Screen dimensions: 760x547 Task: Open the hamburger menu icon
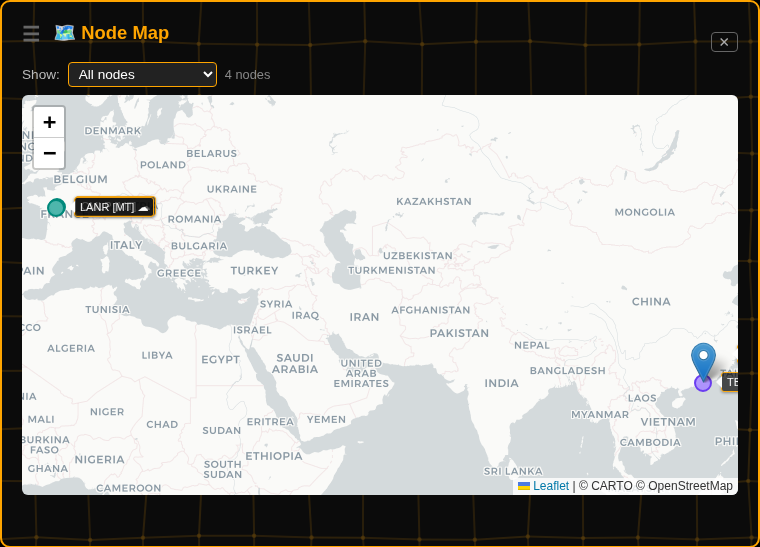[x=31, y=33]
